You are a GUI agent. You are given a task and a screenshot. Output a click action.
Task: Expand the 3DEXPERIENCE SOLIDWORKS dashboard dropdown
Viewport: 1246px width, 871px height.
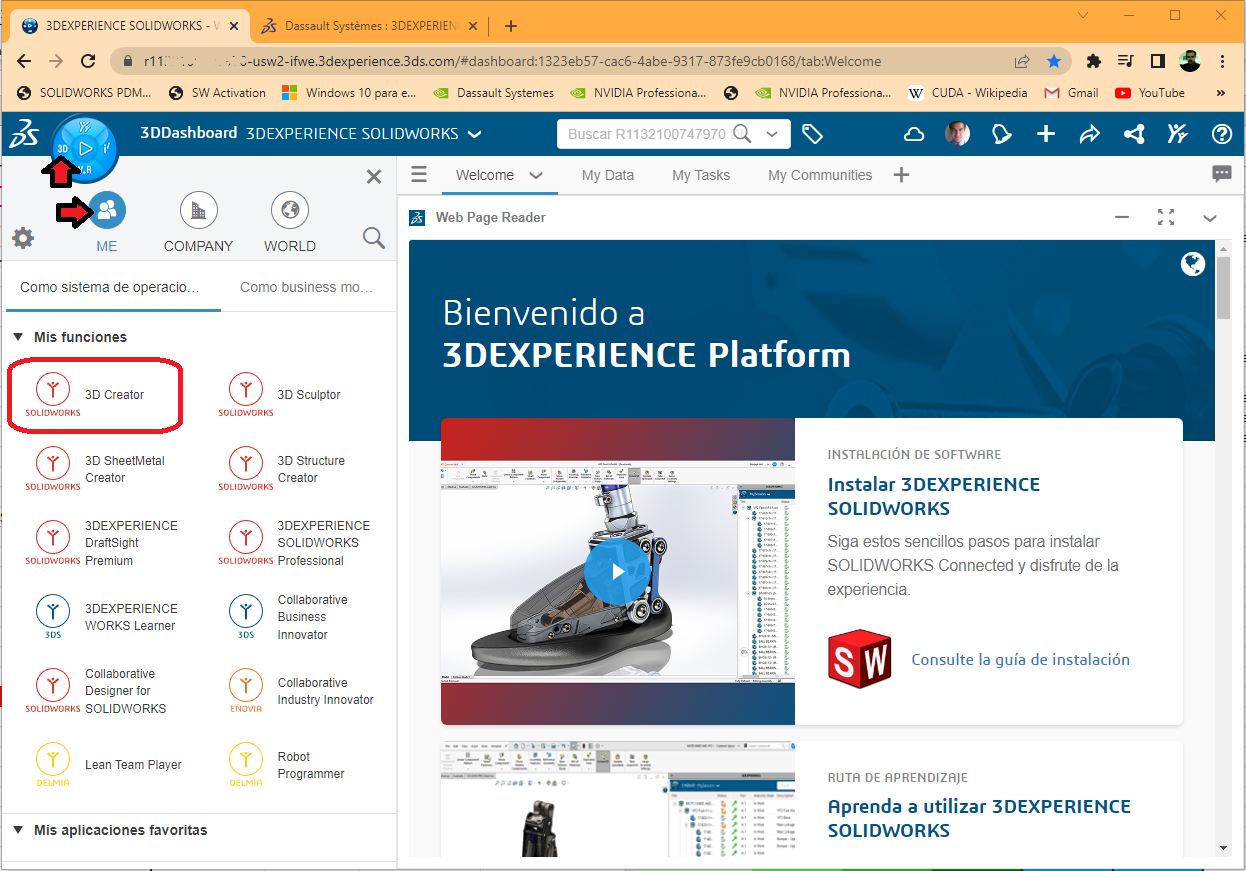click(x=475, y=134)
